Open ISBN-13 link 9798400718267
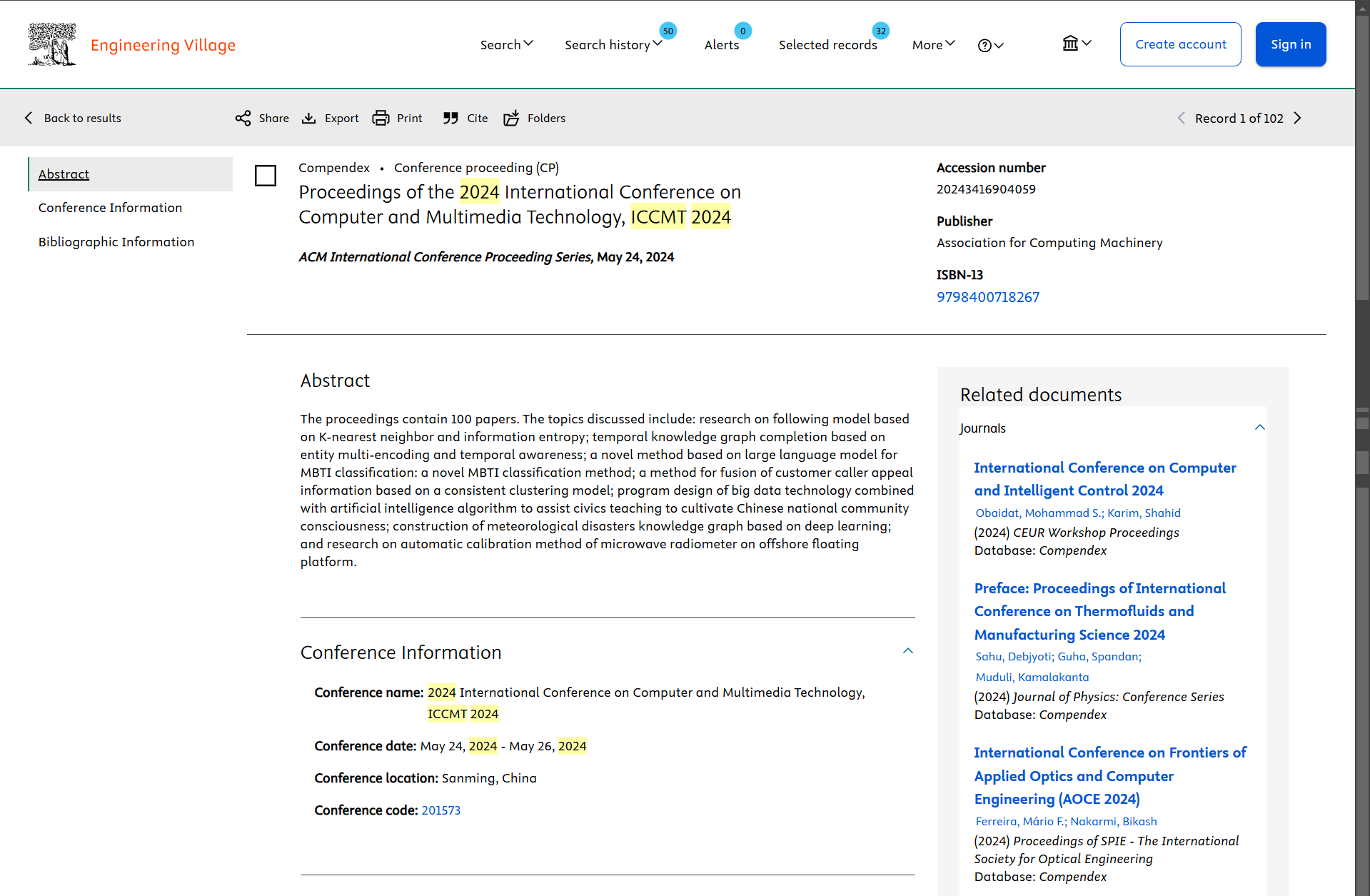 988,297
